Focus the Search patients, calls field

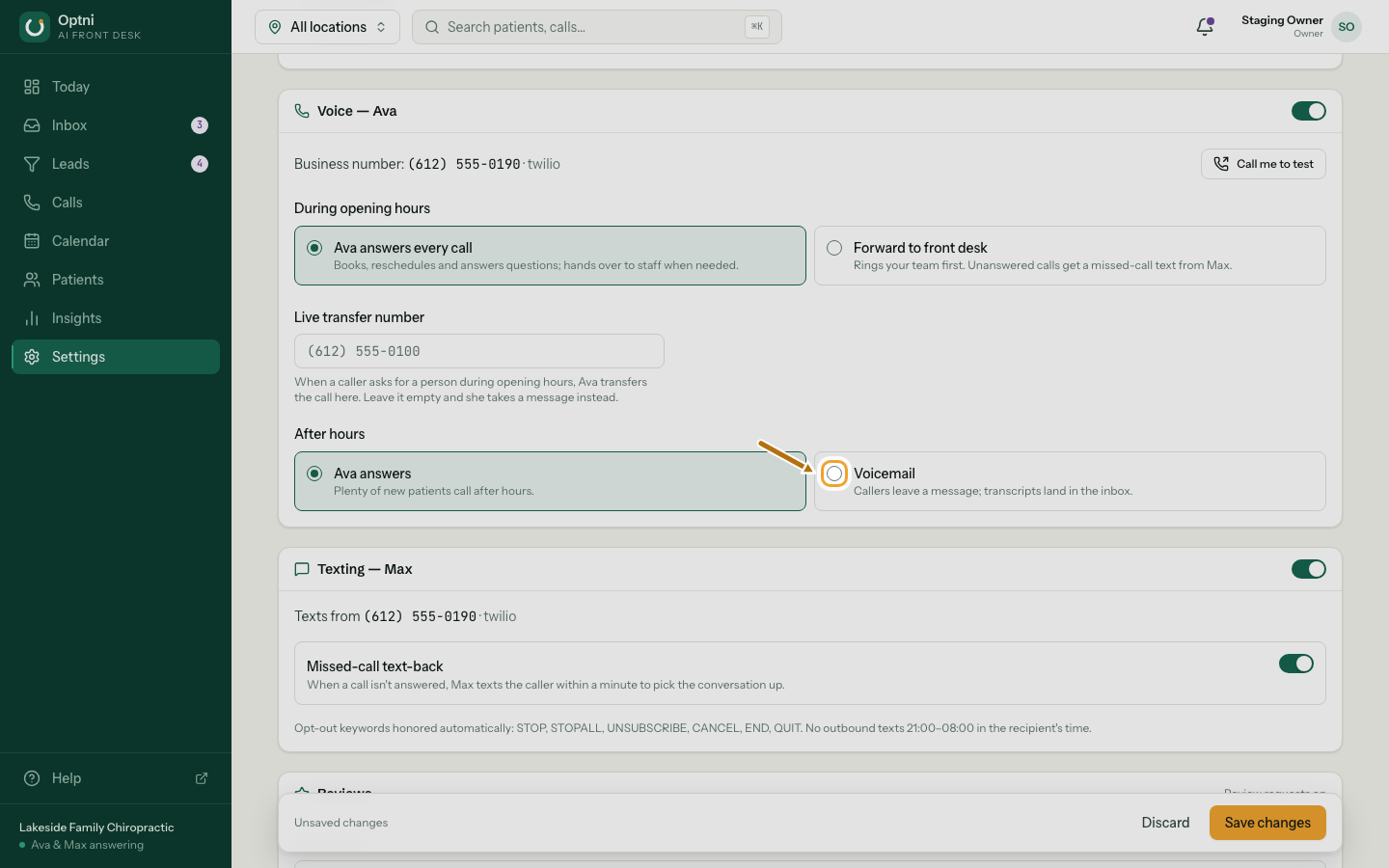597,27
